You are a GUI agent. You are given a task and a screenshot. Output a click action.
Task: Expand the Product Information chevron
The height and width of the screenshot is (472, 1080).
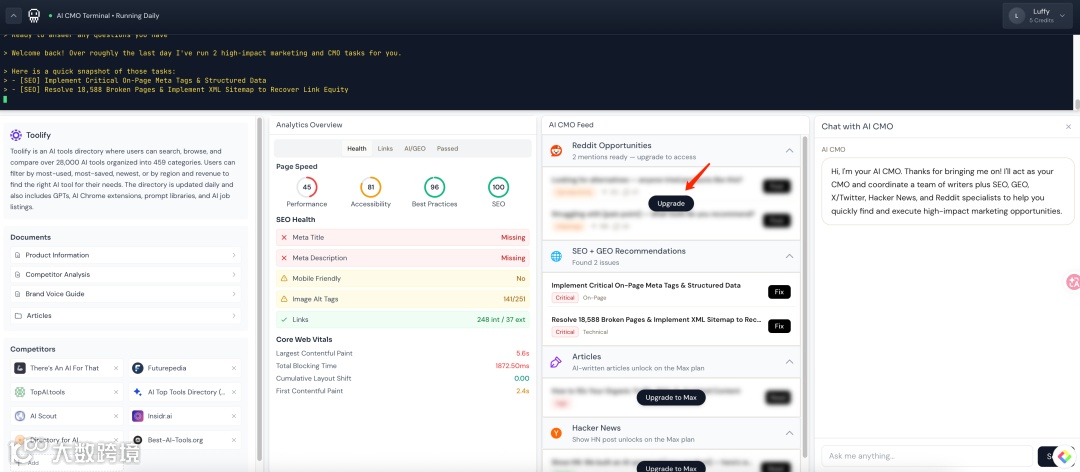[x=233, y=255]
